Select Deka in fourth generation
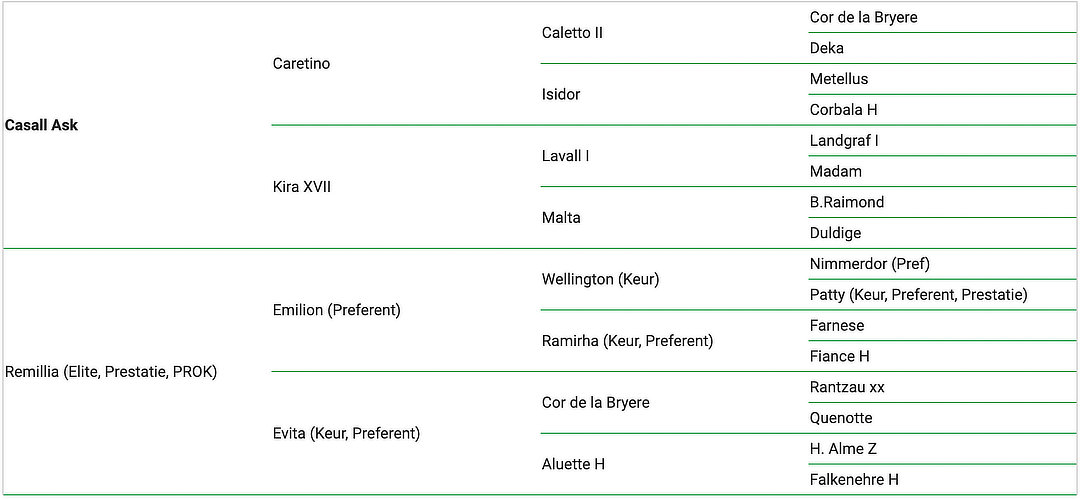 coord(827,48)
